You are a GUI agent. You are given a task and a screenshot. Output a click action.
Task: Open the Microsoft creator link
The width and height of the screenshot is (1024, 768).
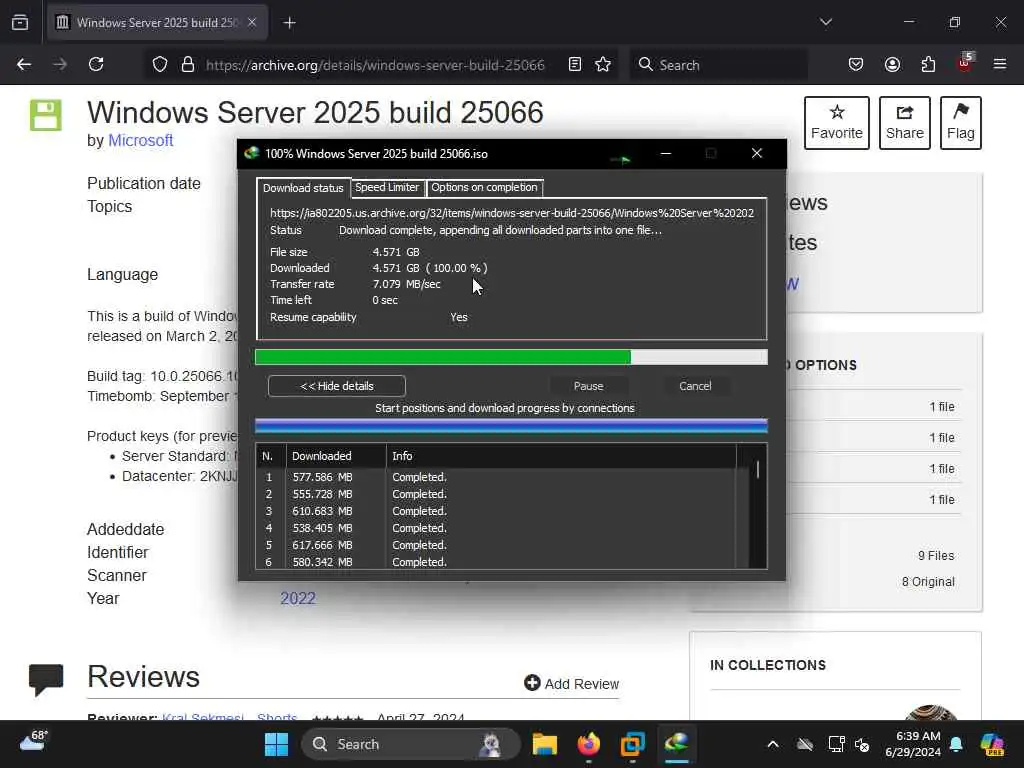click(140, 140)
